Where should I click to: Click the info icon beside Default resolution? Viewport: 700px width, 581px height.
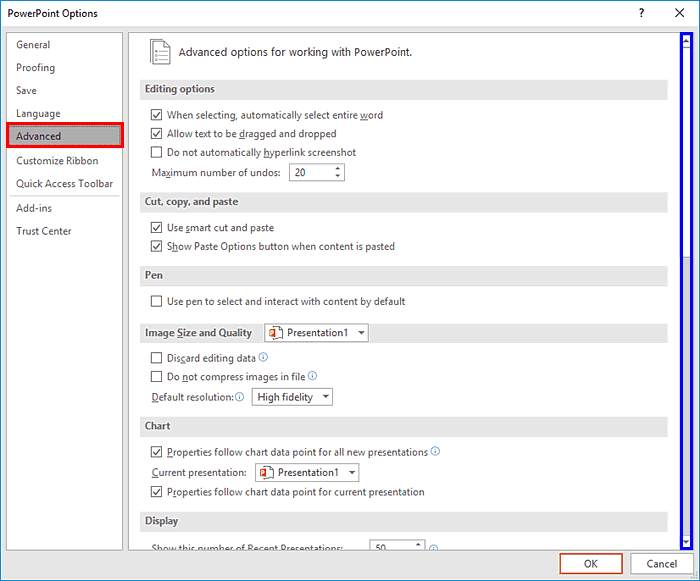tap(240, 397)
